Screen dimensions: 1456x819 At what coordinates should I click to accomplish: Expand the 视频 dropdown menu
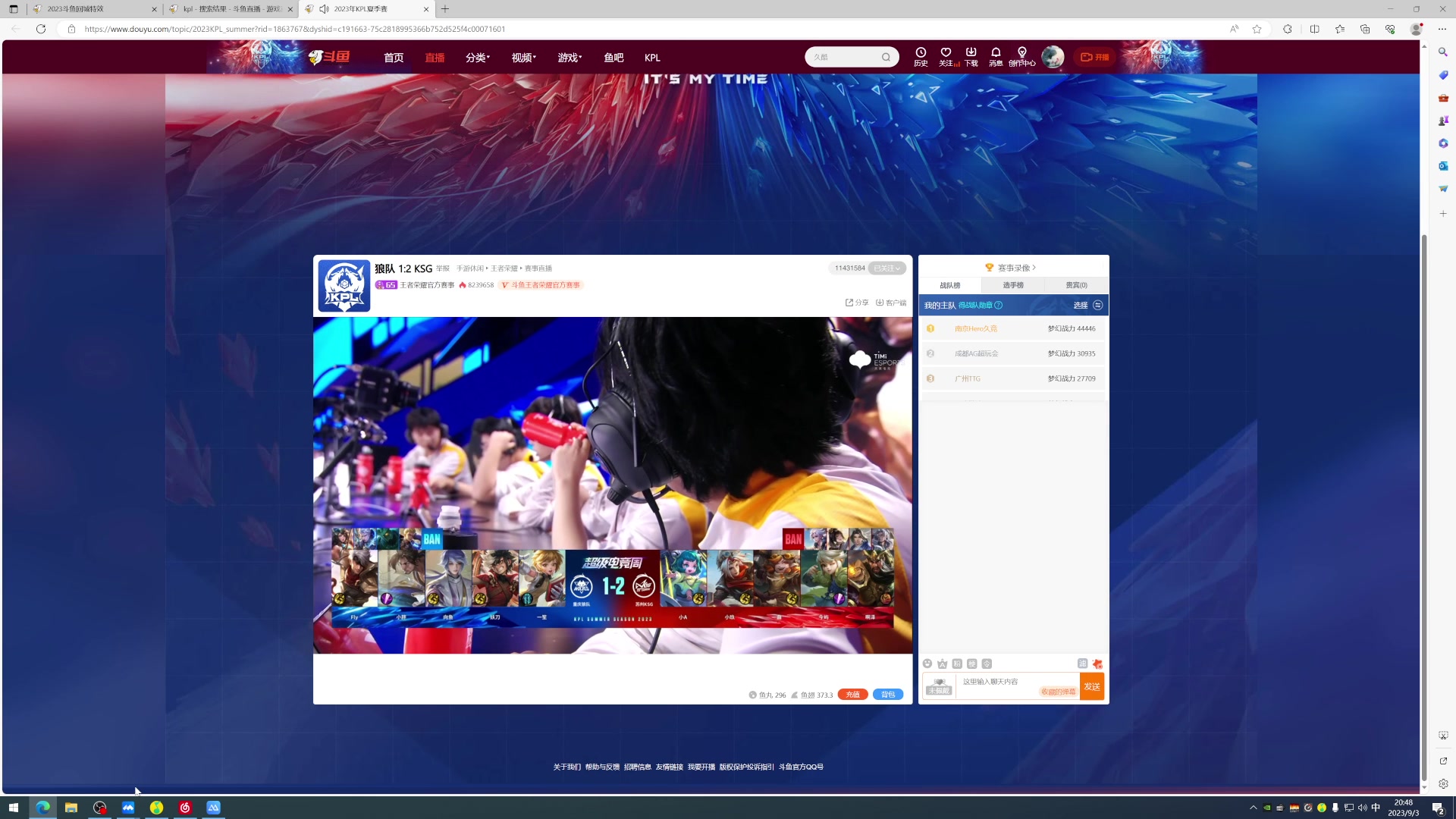point(523,58)
